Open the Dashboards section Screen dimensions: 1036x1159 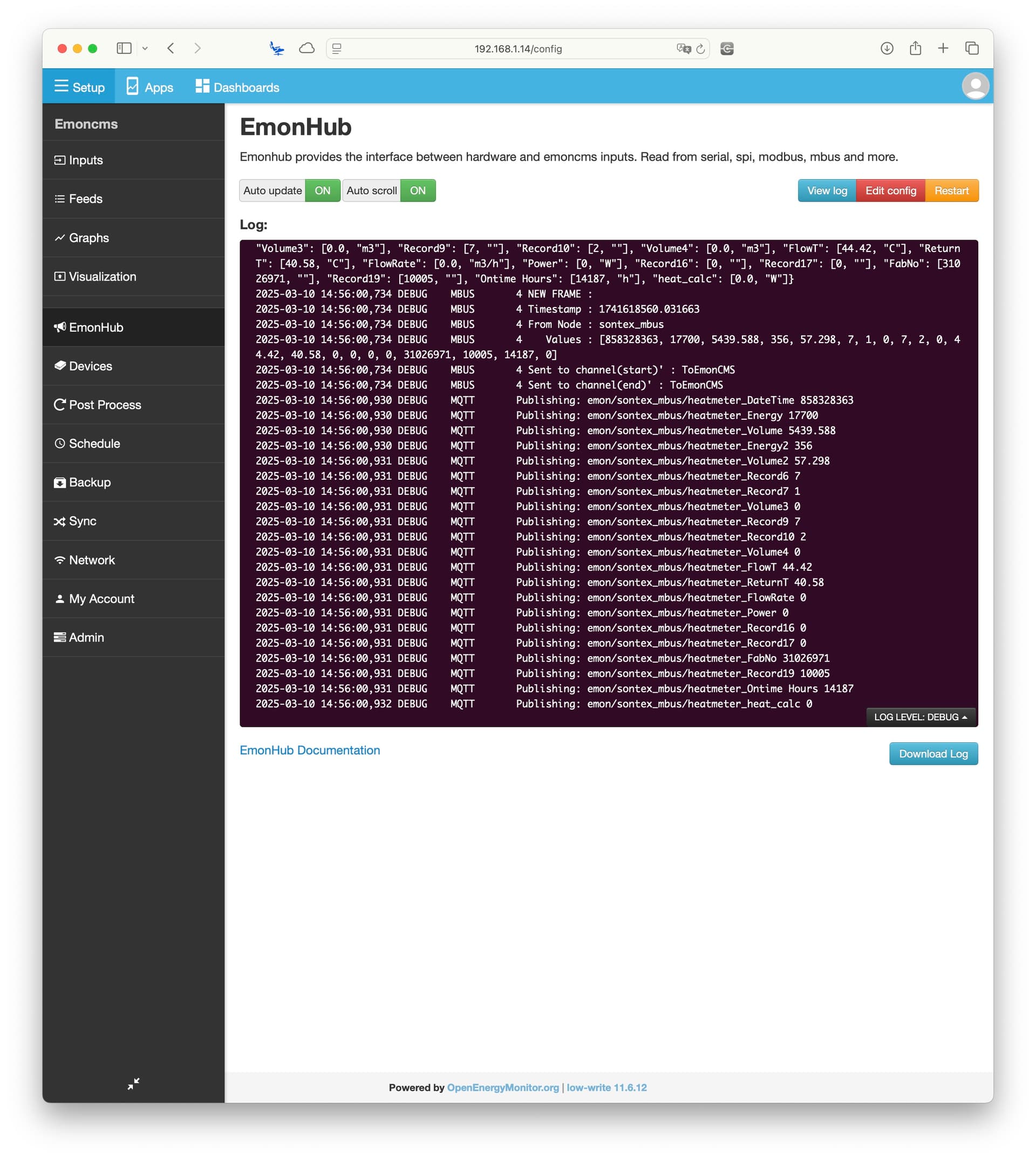coord(237,86)
